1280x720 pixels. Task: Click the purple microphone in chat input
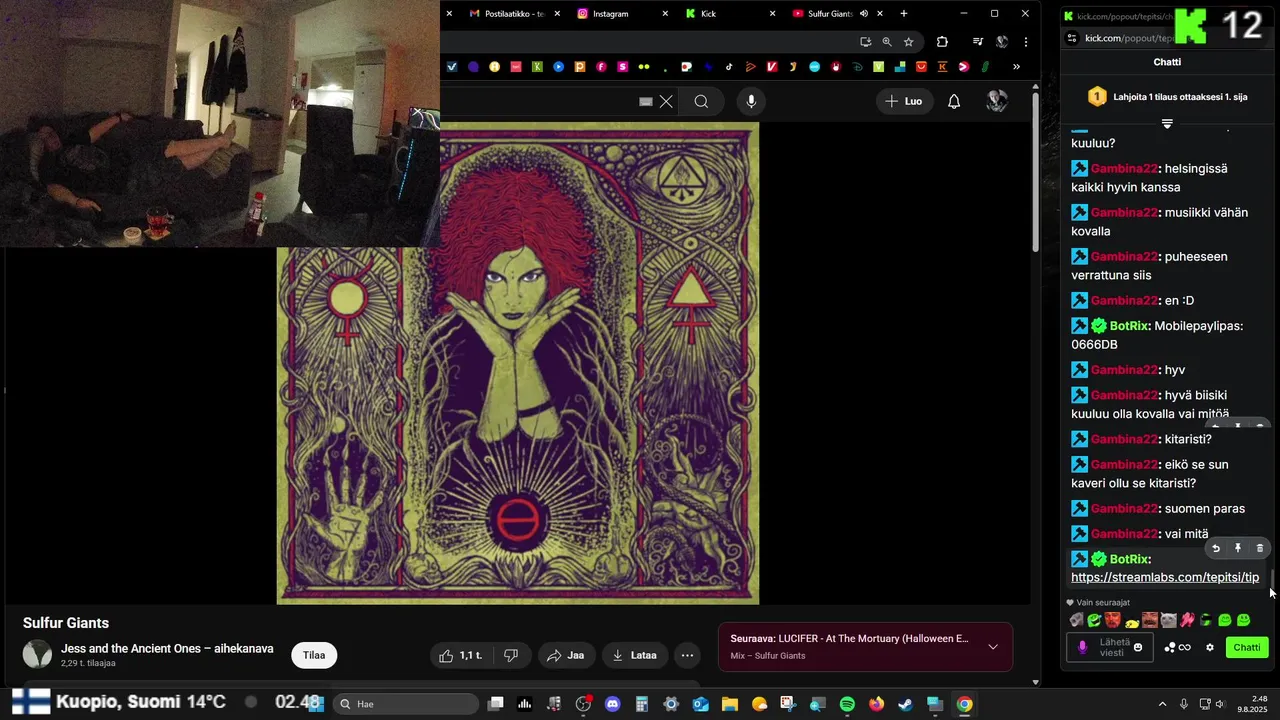[1082, 647]
